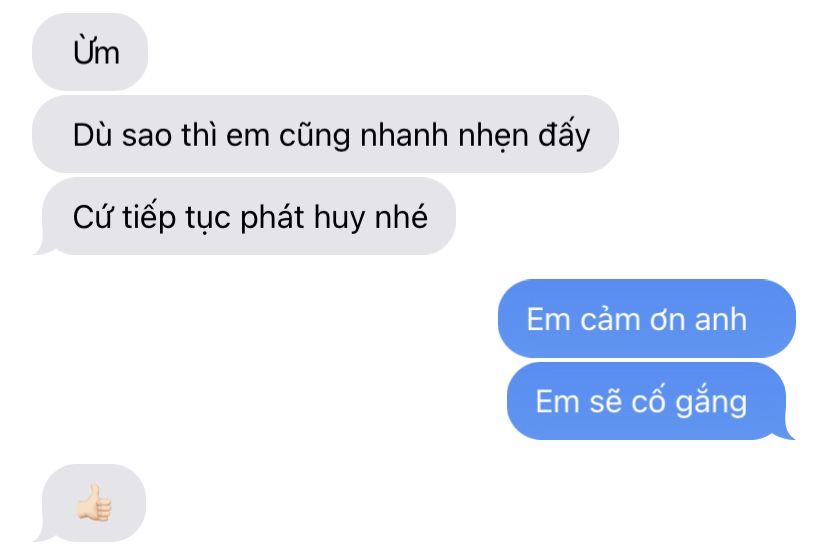Click the word 'cũng' in the long gray message

315,136
